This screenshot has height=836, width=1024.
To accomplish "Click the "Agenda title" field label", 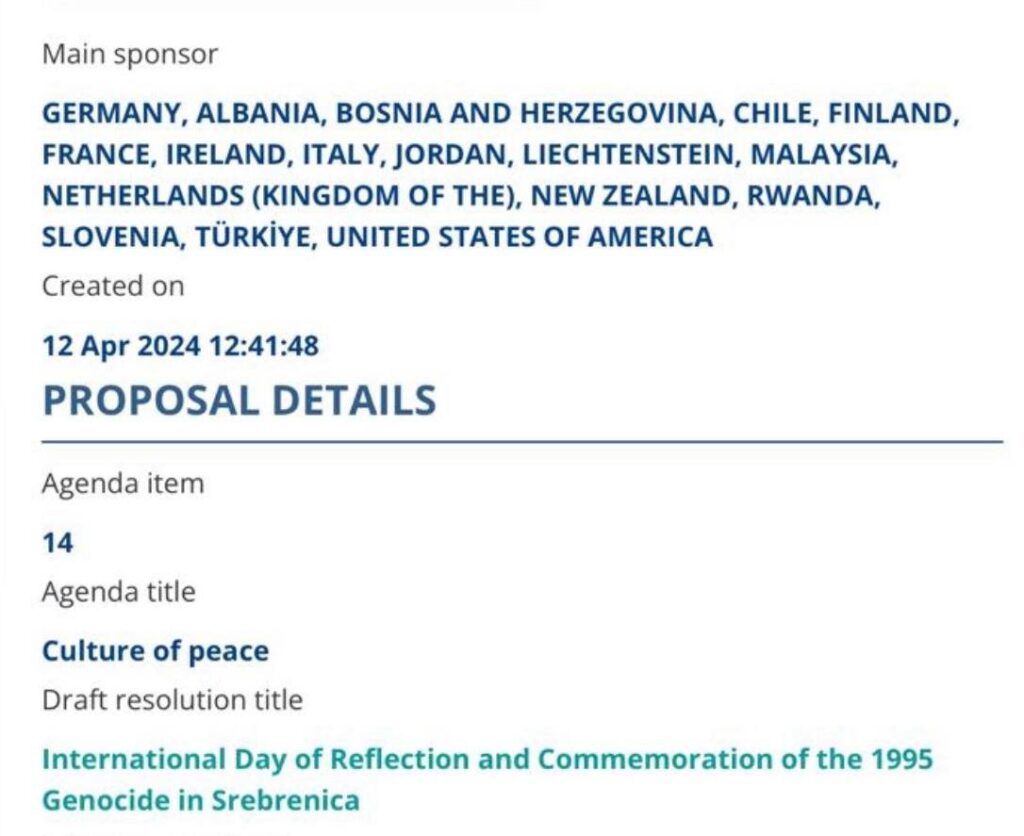I will 118,592.
